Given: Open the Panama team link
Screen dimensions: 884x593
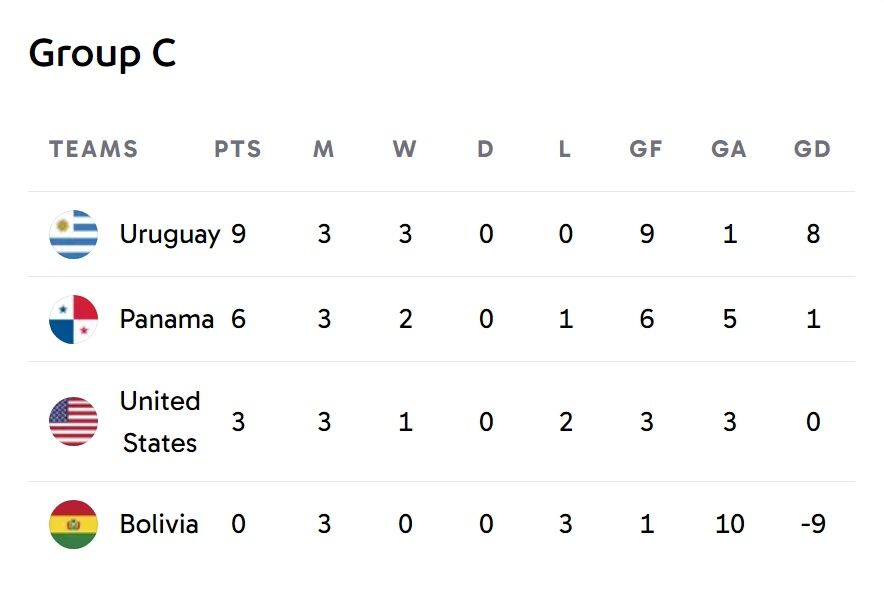Looking at the screenshot, I should pyautogui.click(x=166, y=320).
